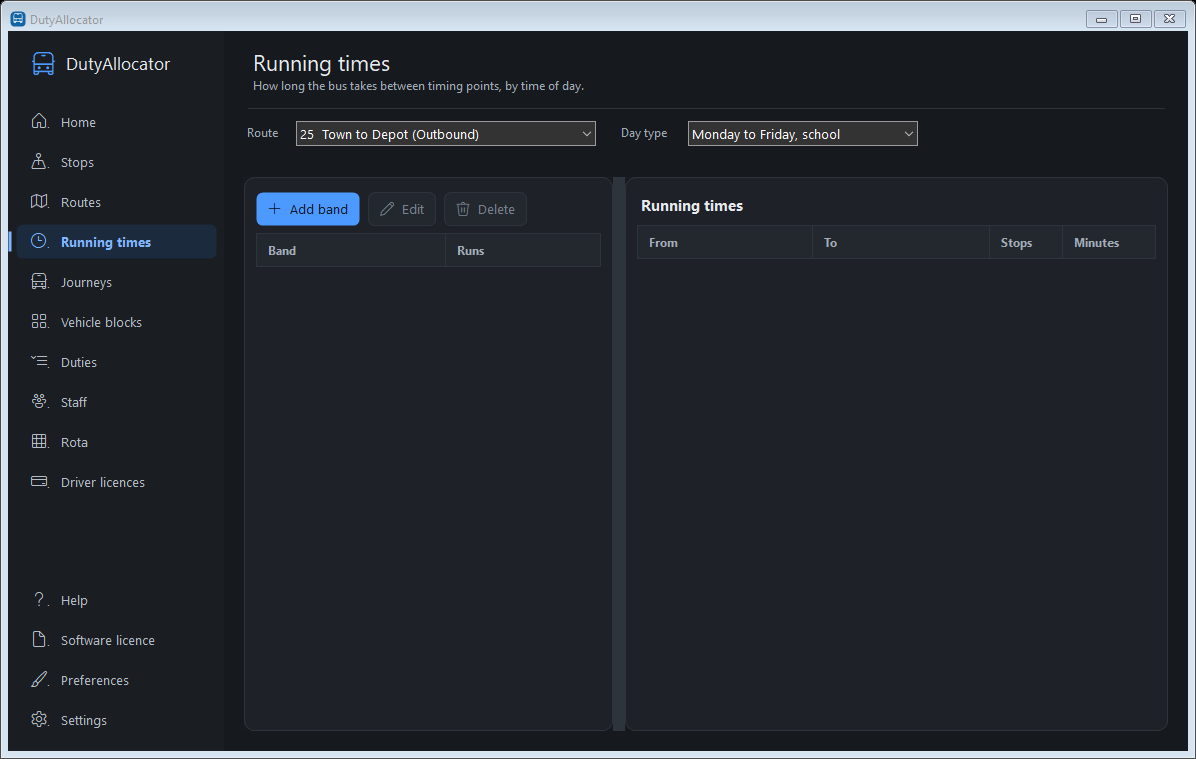
Task: Sort by Runs column header
Action: (x=523, y=250)
